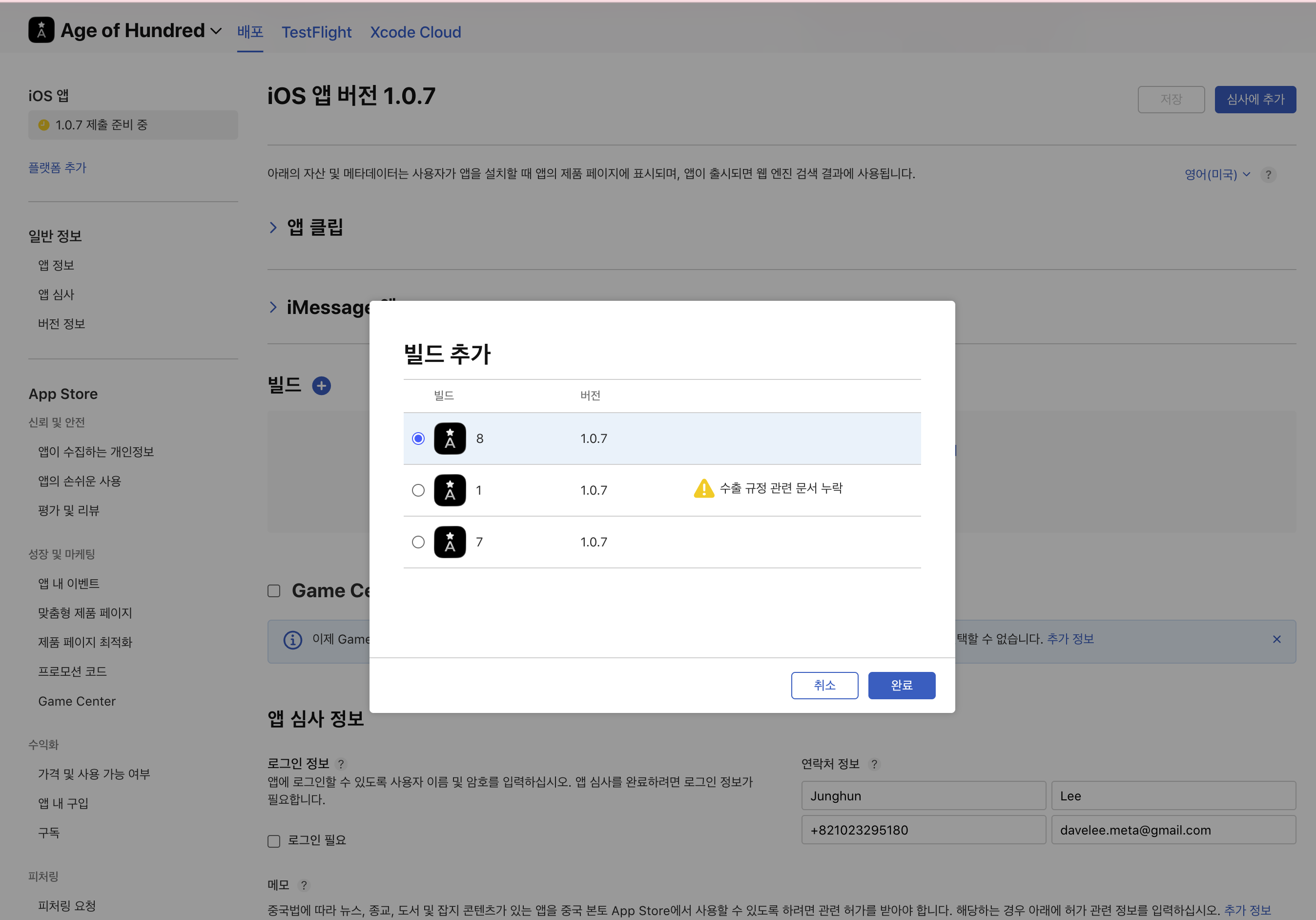Click the app icon for build 7
Viewport: 1316px width, 920px height.
click(450, 542)
